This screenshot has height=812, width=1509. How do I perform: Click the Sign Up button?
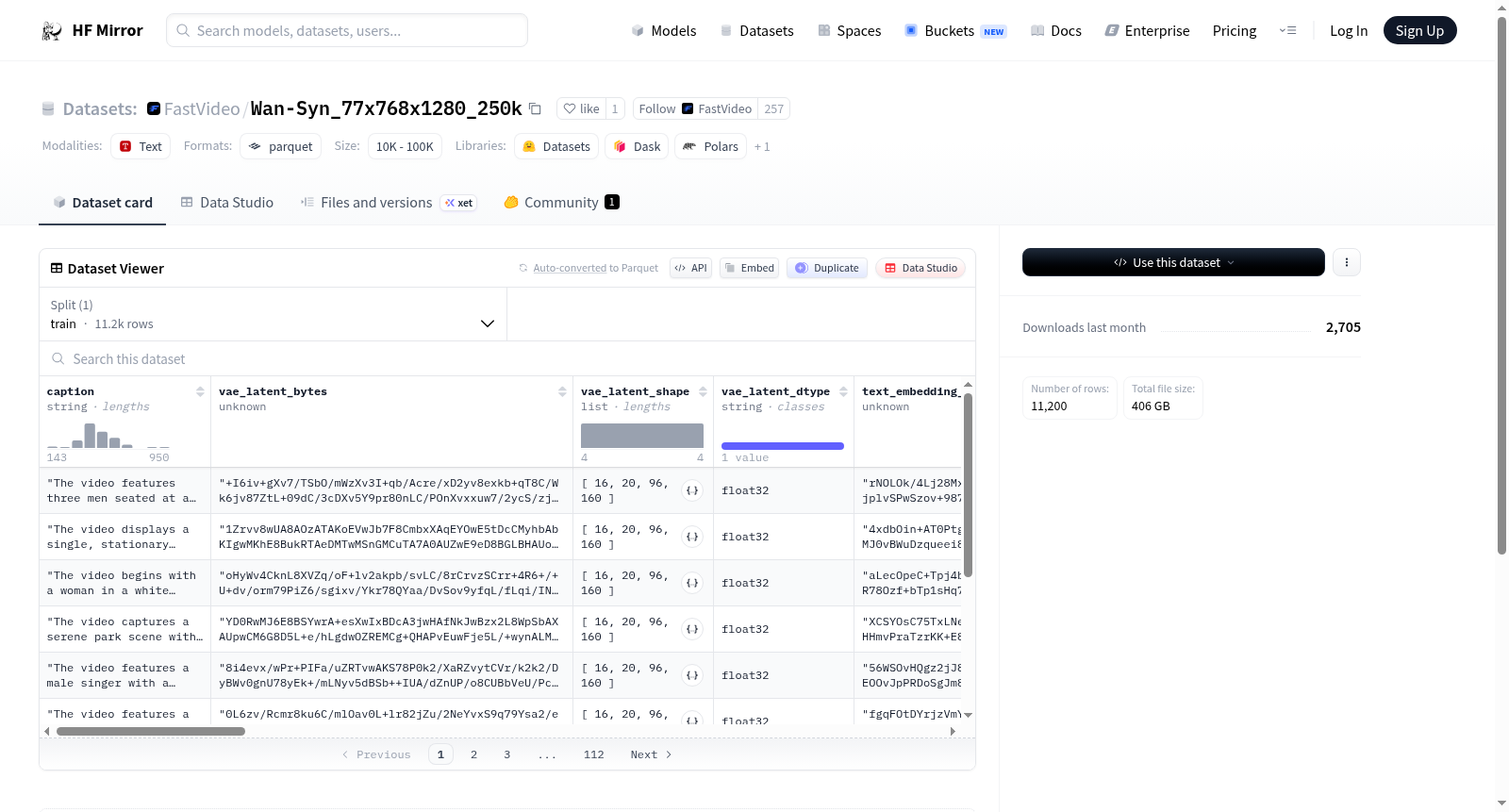coord(1420,31)
